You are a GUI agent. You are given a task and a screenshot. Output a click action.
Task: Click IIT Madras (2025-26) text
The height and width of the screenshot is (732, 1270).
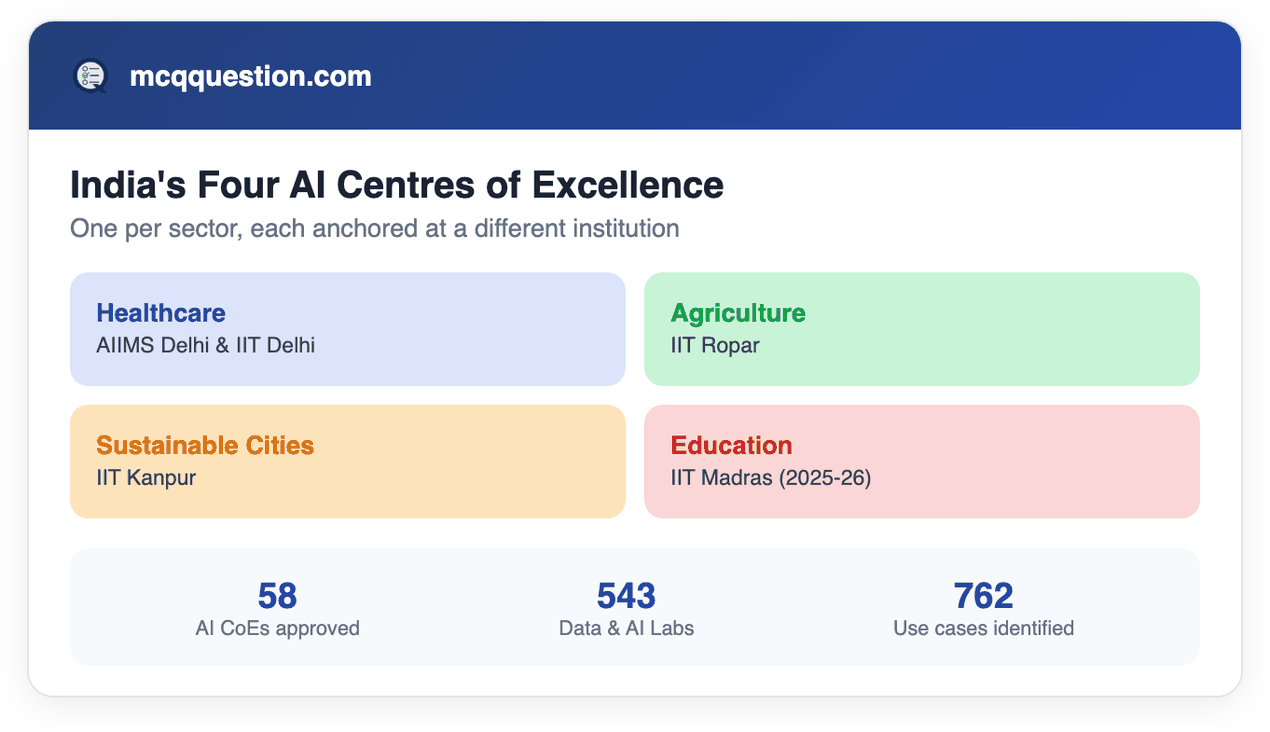point(771,478)
